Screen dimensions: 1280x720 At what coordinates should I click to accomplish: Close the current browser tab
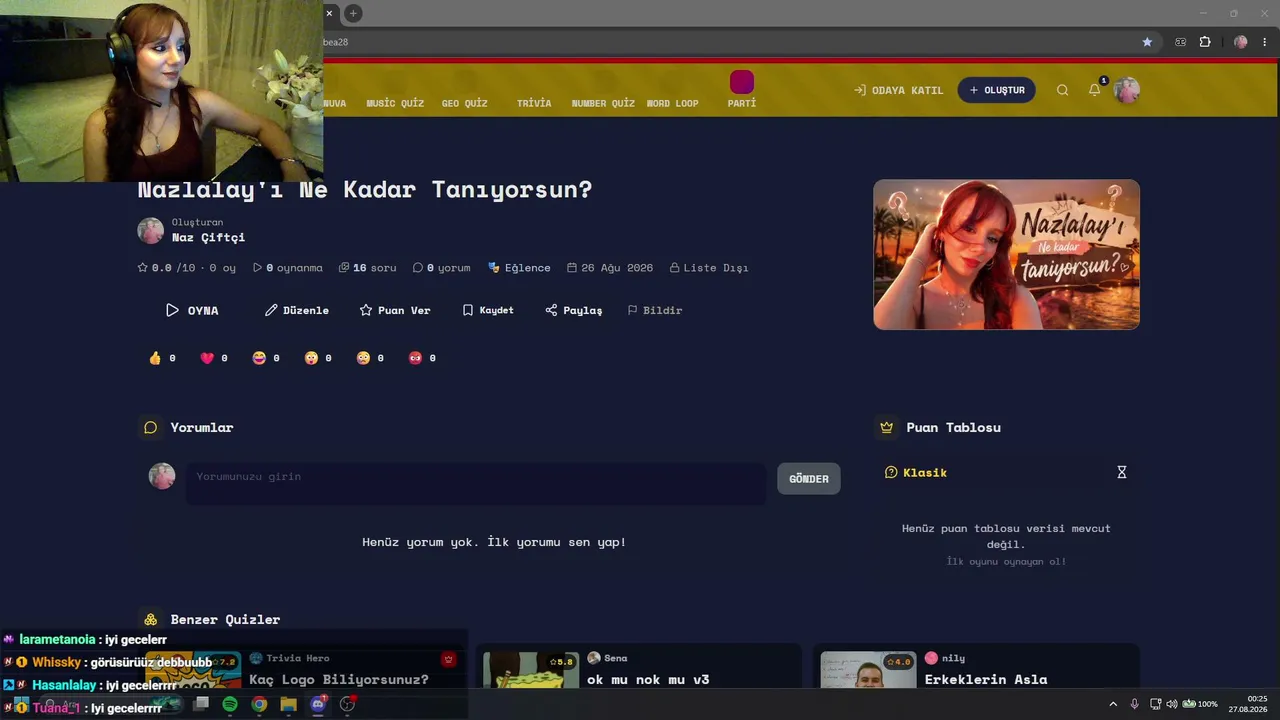coord(329,13)
